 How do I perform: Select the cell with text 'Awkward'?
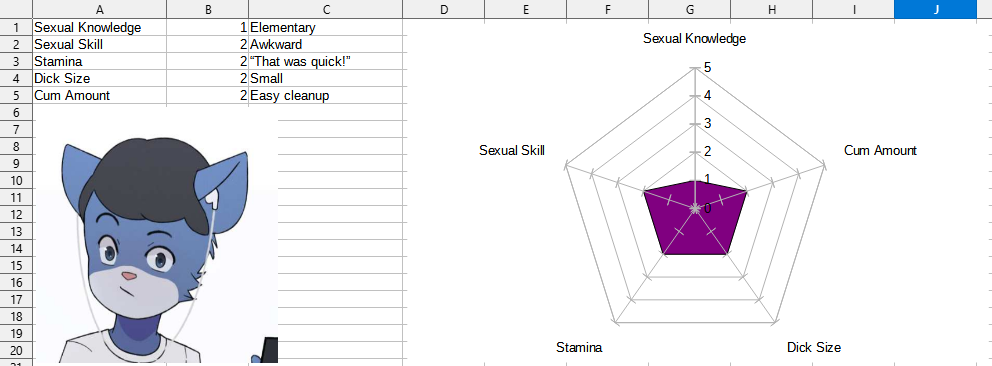[x=326, y=45]
